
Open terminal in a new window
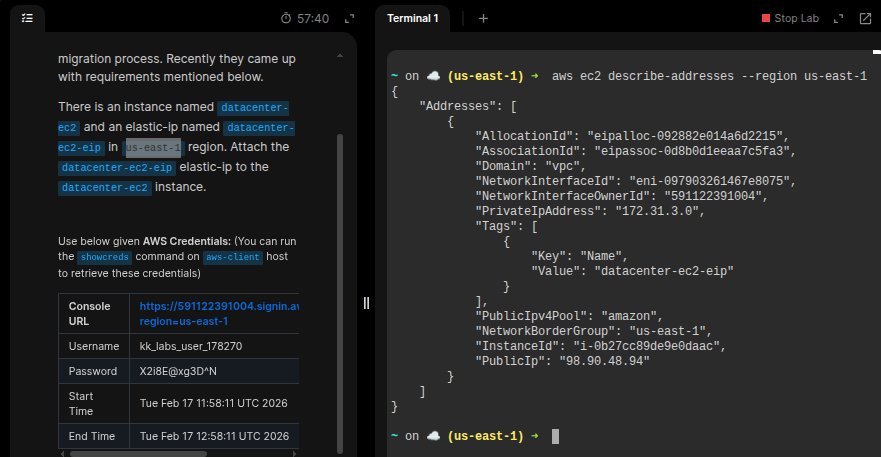tap(865, 18)
